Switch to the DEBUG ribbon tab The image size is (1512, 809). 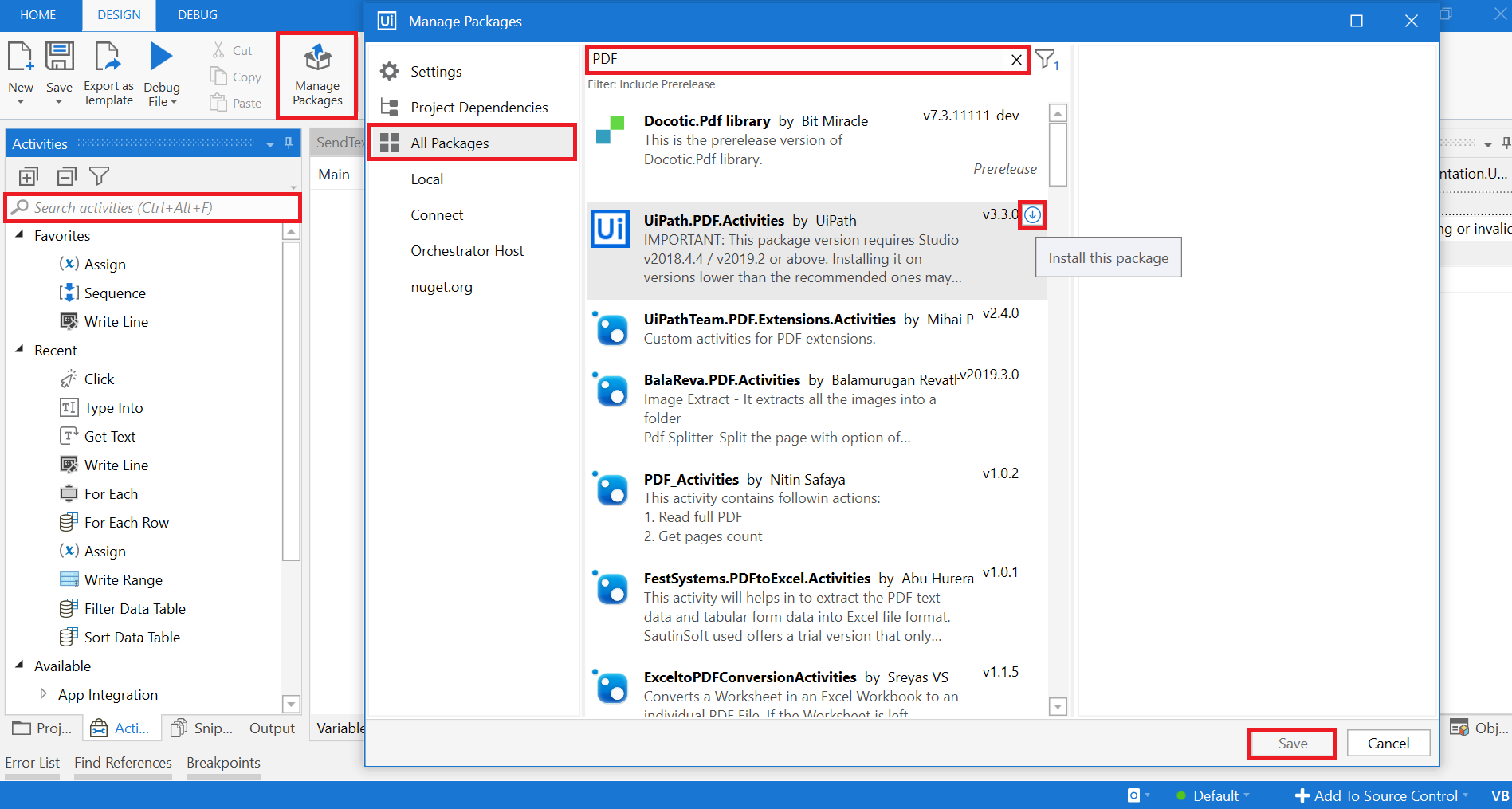[x=198, y=15]
